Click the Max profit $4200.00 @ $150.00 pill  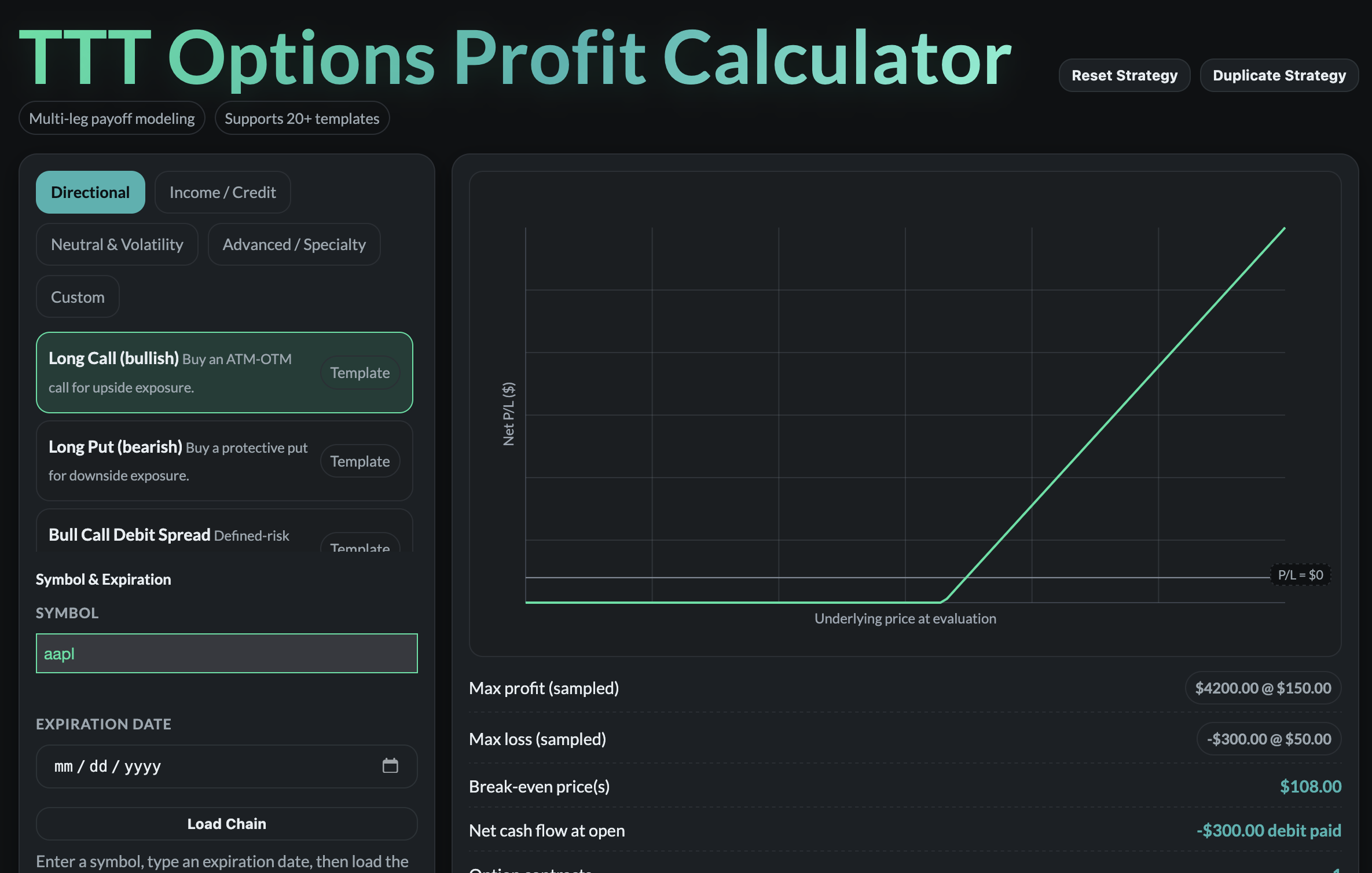1263,688
